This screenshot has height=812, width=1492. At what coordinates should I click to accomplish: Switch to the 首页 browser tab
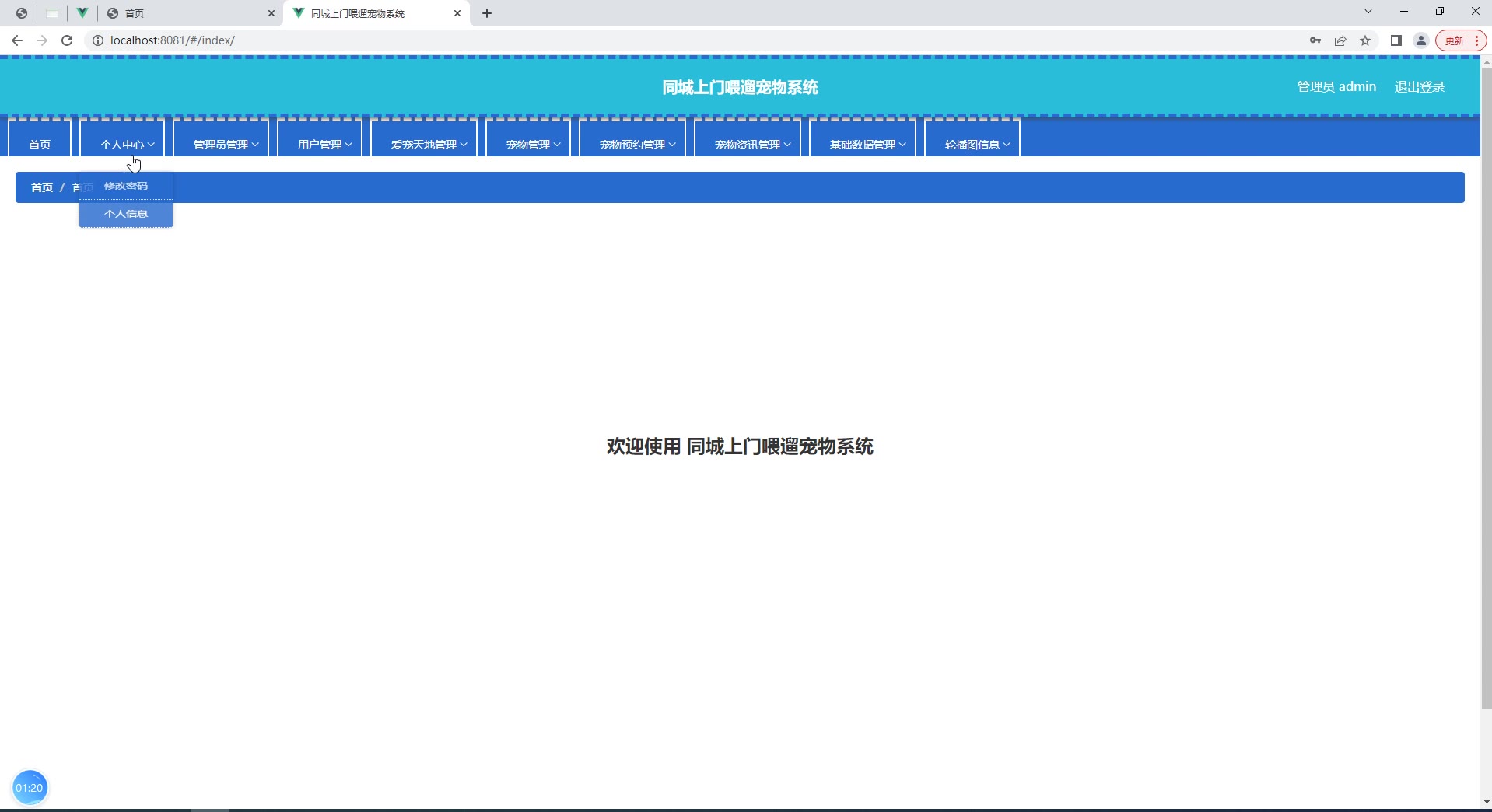click(191, 13)
